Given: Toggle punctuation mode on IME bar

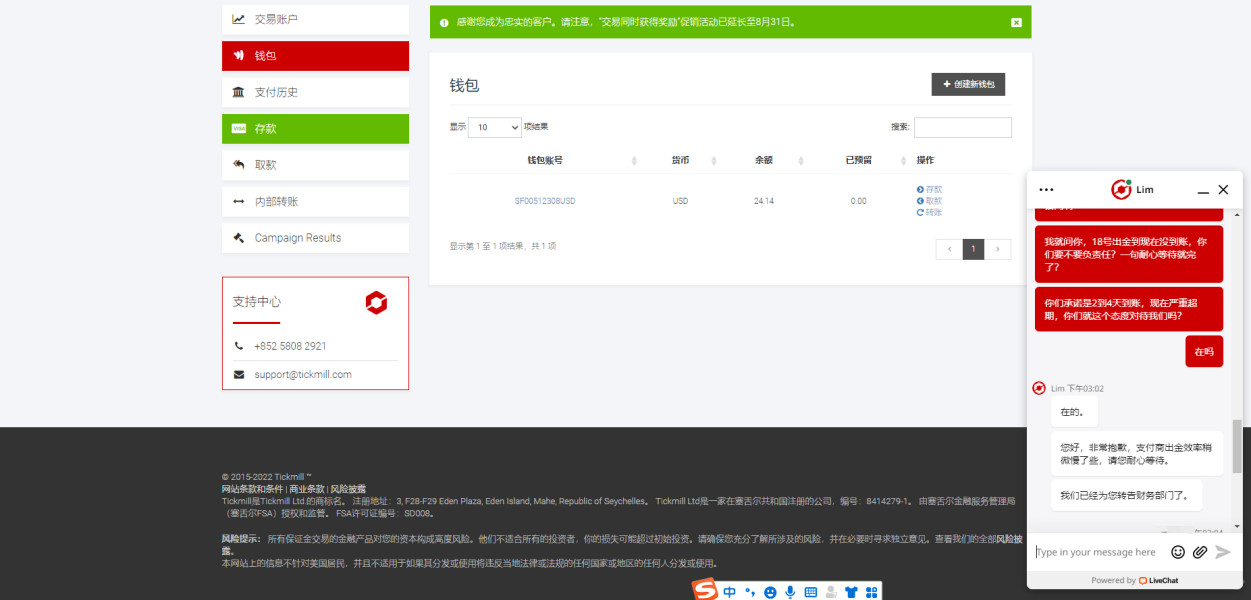Looking at the screenshot, I should click(750, 592).
